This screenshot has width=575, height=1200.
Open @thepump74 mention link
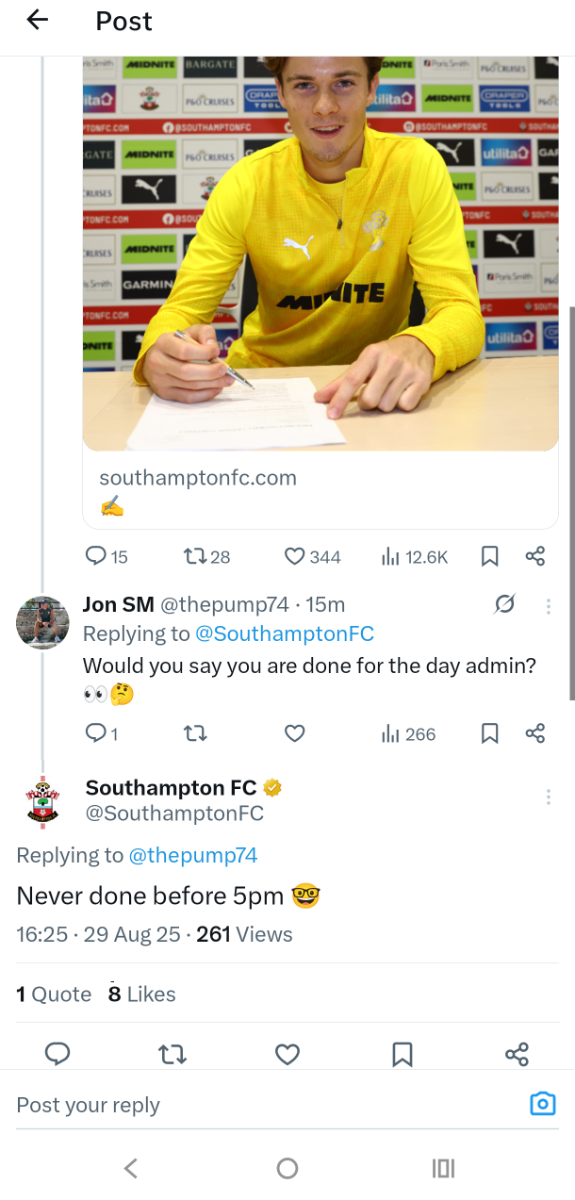[x=193, y=855]
